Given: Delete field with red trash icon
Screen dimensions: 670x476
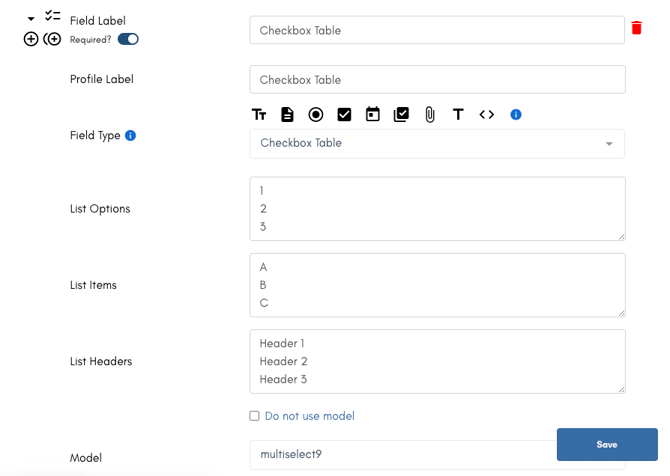Looking at the screenshot, I should coord(637,28).
